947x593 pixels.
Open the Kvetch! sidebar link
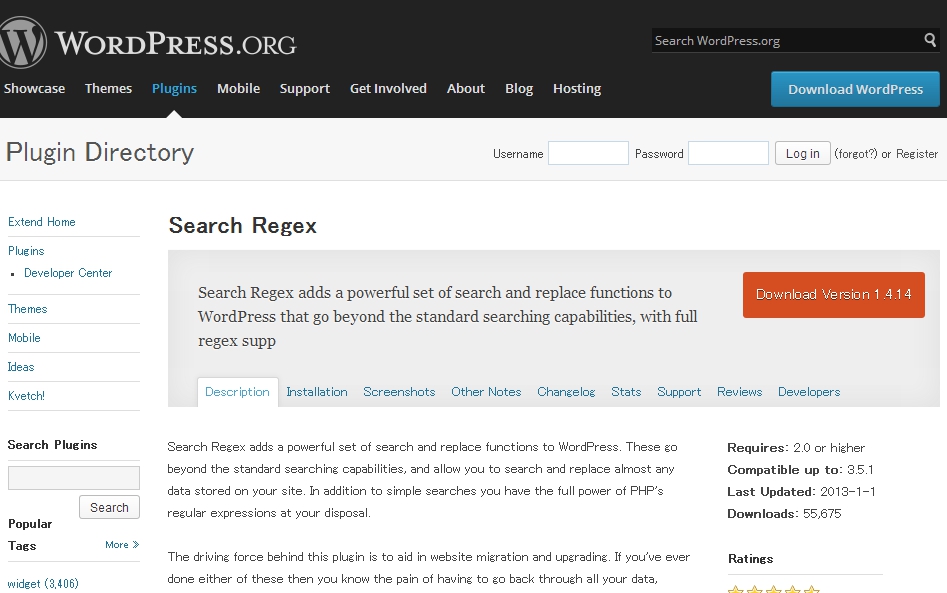(27, 396)
